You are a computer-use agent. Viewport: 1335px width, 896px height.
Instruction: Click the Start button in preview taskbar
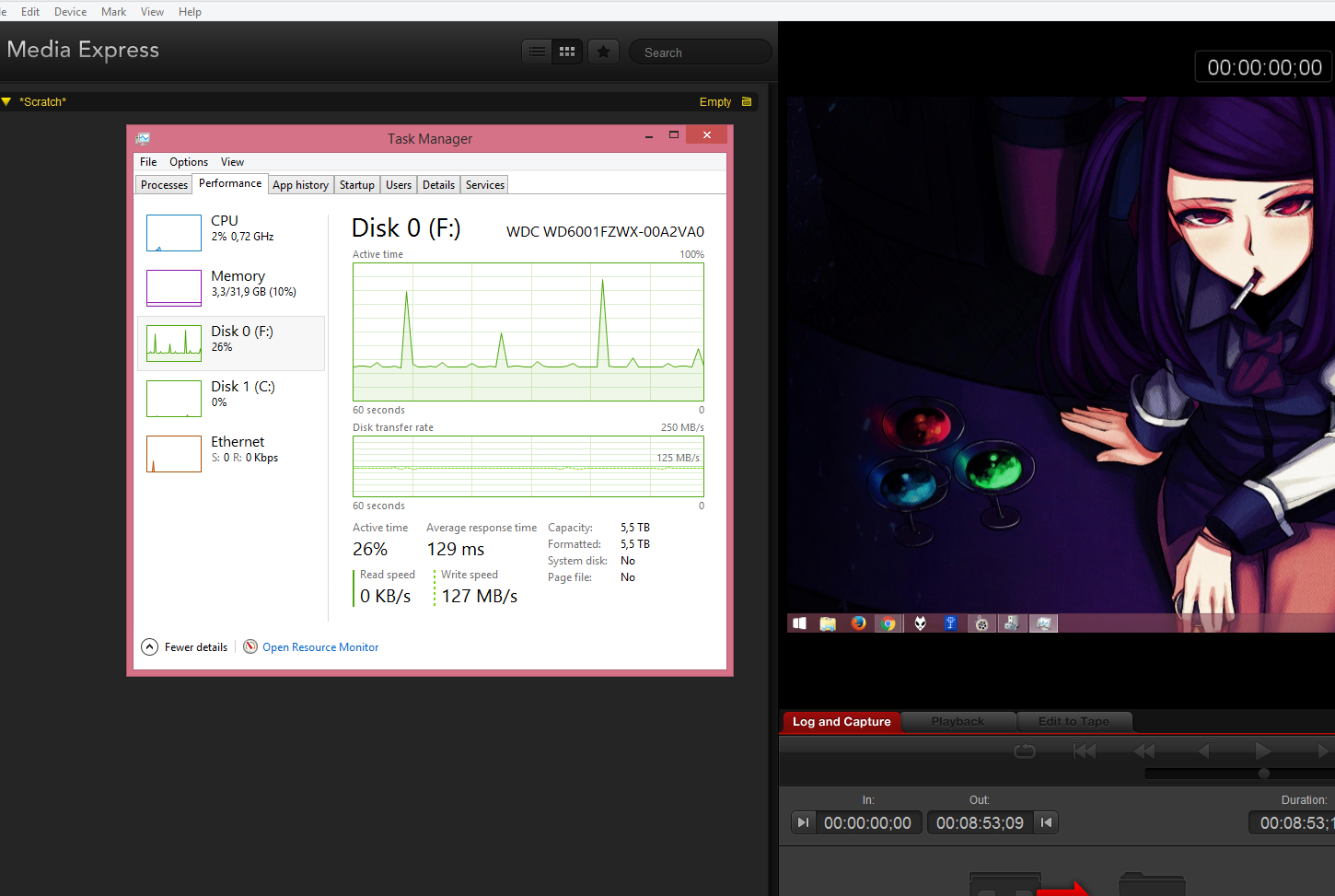point(799,623)
